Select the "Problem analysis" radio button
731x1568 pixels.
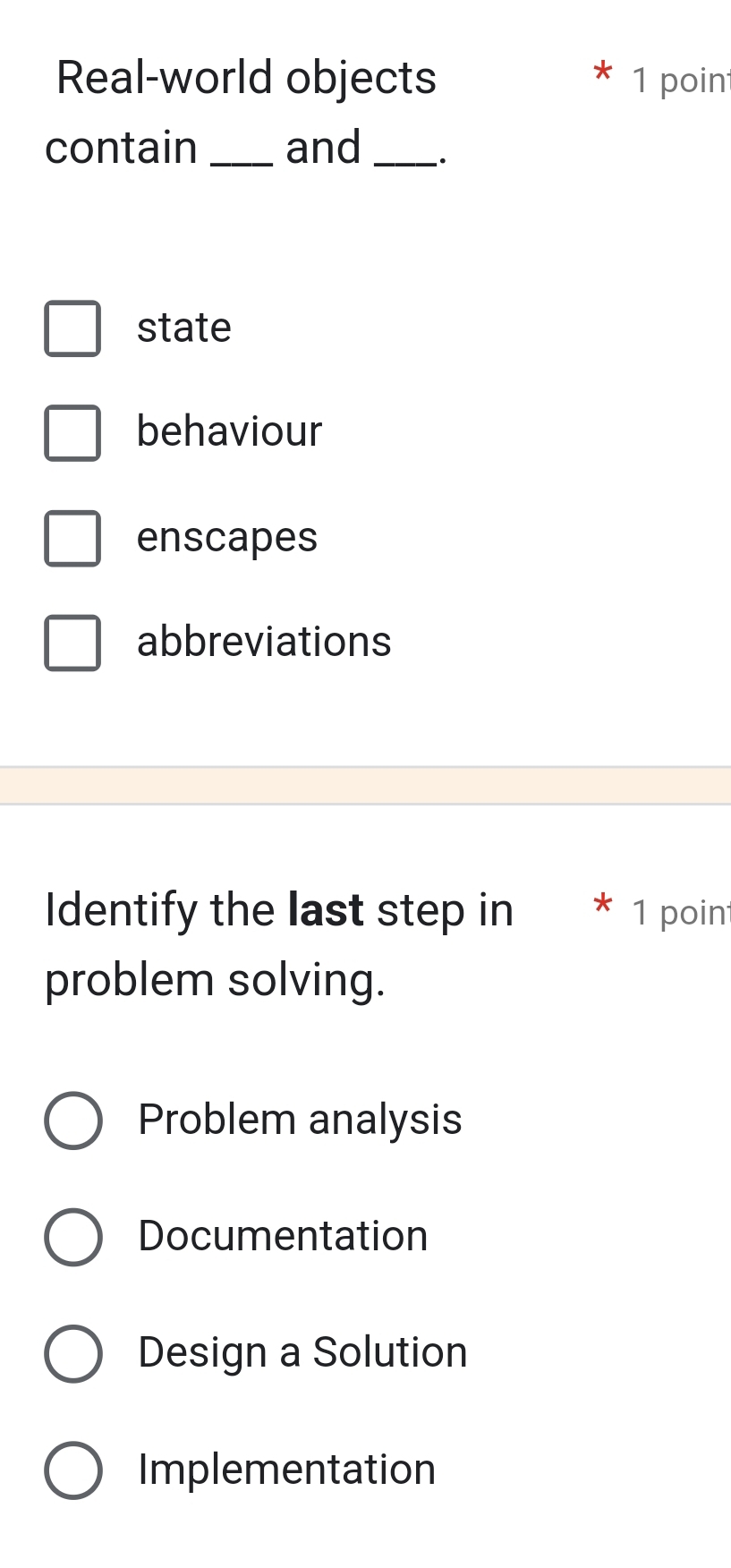74,1121
